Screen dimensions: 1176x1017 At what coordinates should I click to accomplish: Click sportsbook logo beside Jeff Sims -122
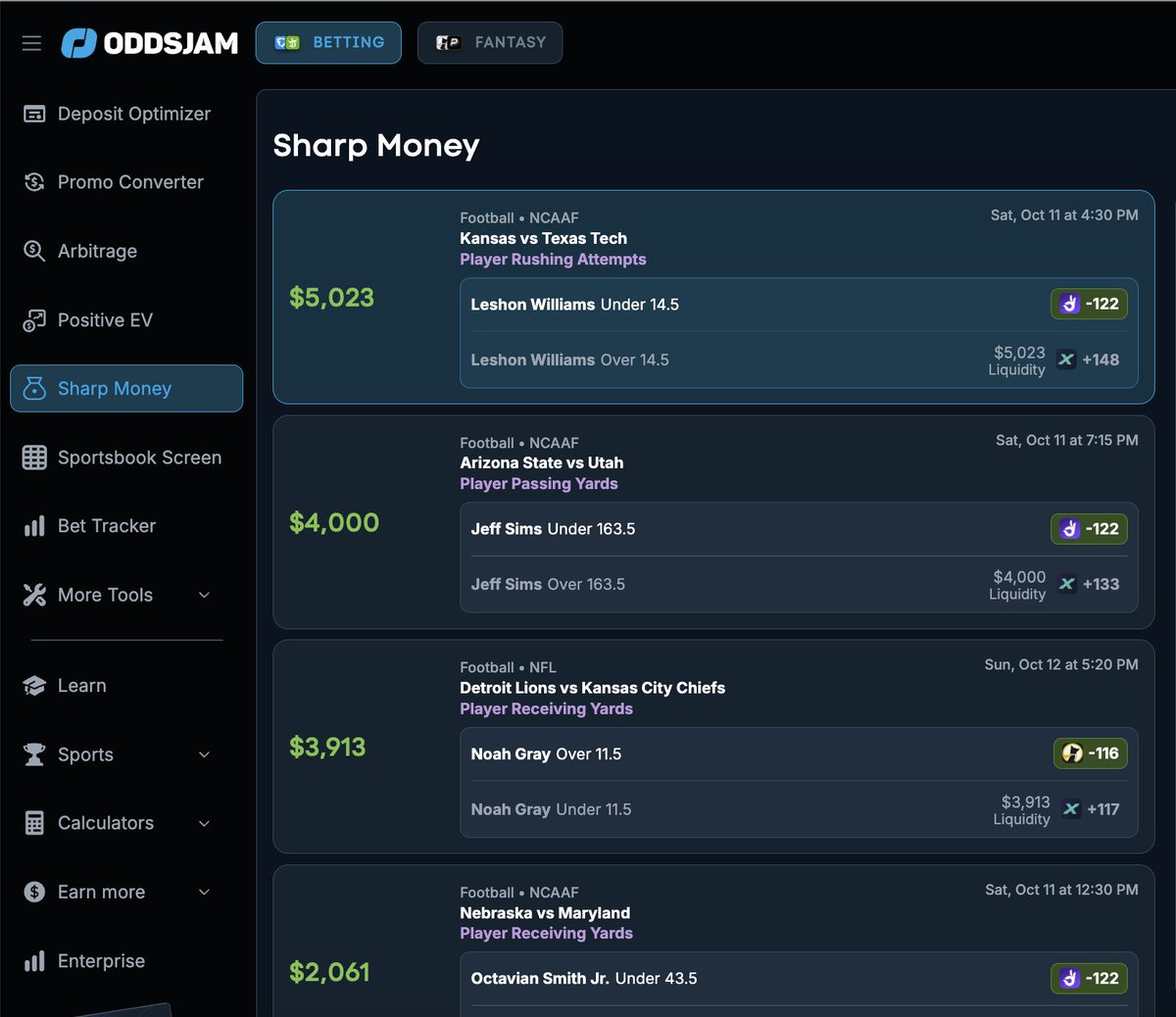[x=1069, y=529]
